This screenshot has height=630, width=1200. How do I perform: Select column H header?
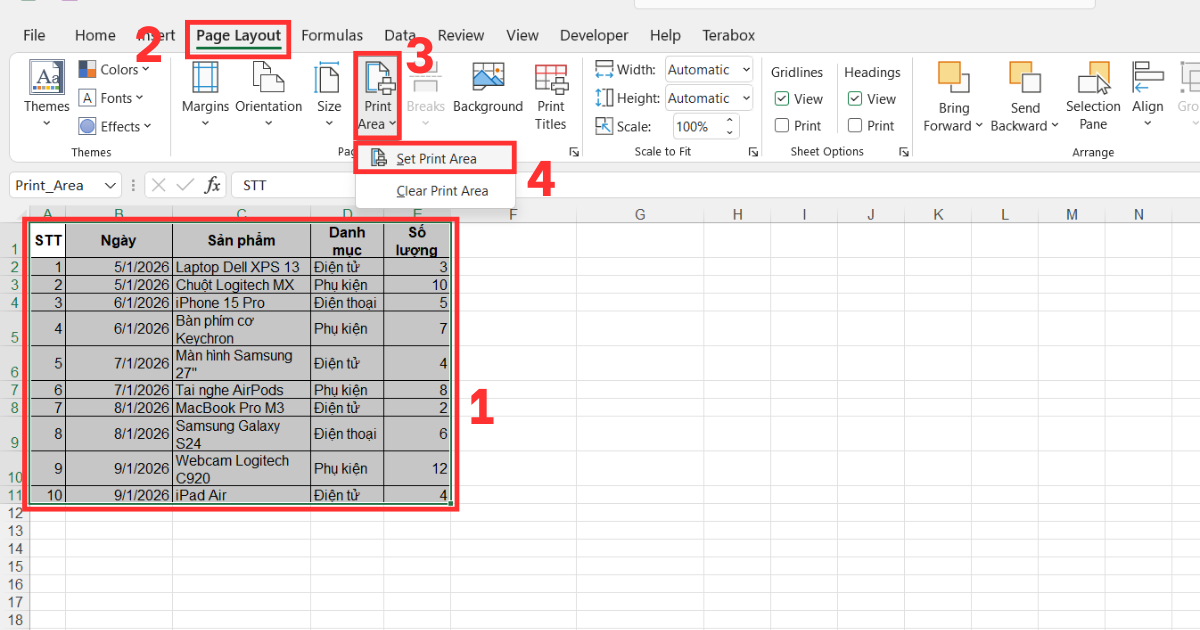pyautogui.click(x=737, y=214)
